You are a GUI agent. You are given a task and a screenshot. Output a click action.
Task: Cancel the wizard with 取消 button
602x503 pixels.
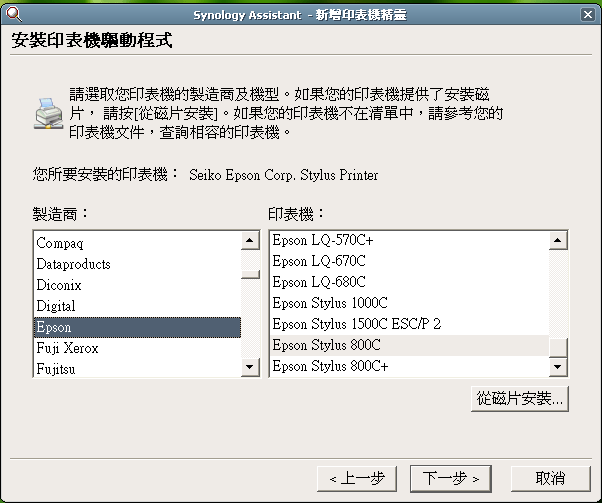coord(551,479)
